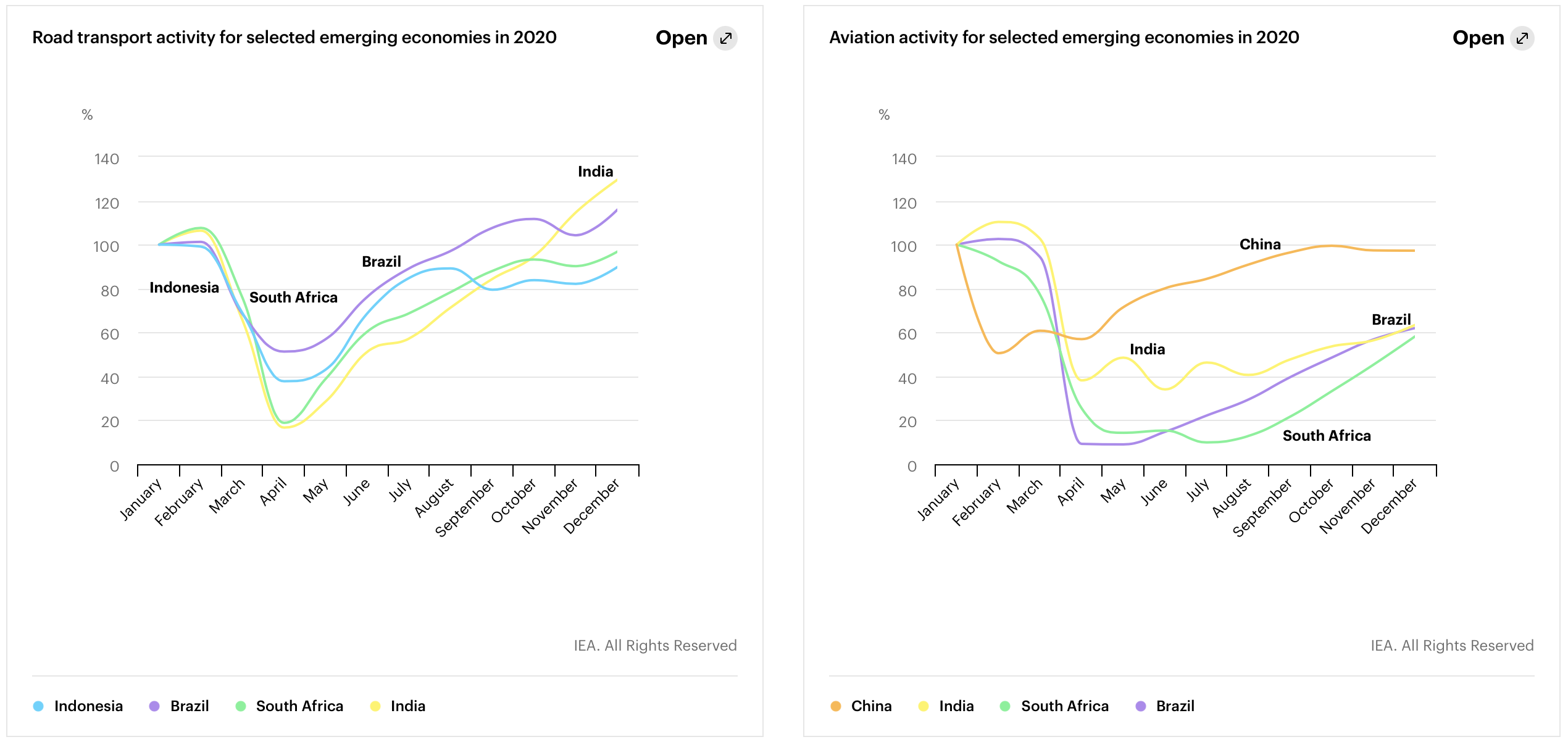Image resolution: width=1568 pixels, height=742 pixels.
Task: Toggle Brazil series in road transport legend
Action: pos(190,706)
